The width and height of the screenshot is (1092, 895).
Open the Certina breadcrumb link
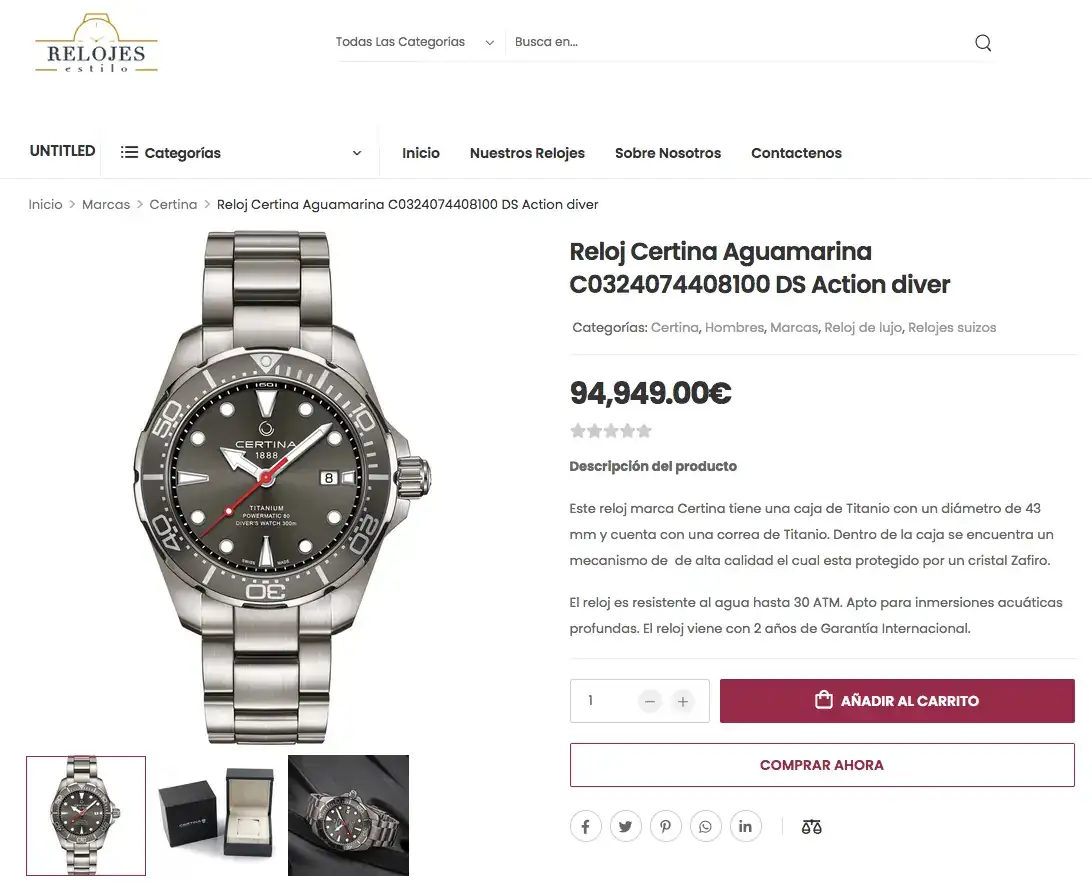click(x=173, y=204)
